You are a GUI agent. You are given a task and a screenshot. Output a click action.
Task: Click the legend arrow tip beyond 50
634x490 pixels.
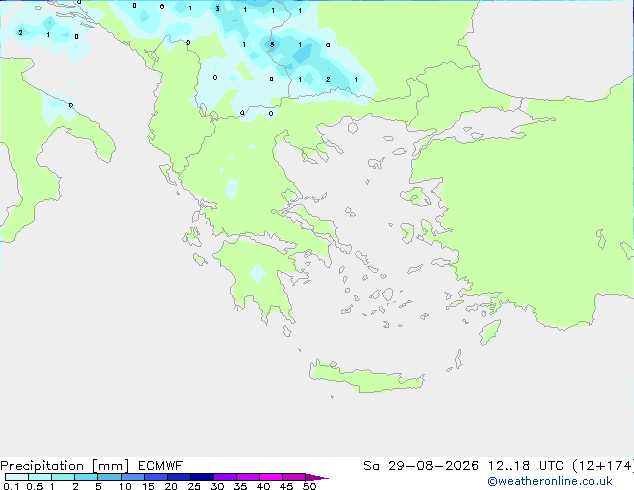tap(317, 477)
